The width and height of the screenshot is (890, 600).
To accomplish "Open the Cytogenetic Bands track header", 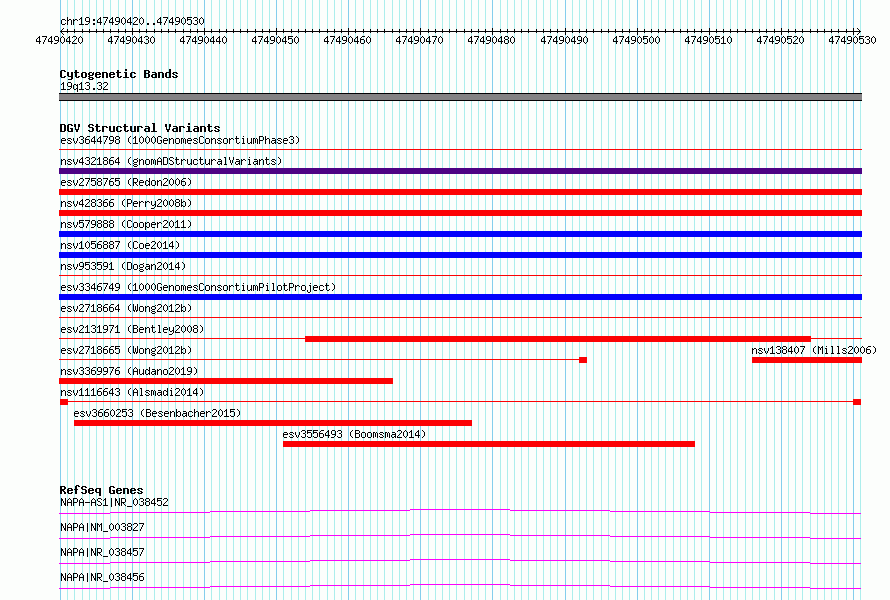I will (119, 74).
